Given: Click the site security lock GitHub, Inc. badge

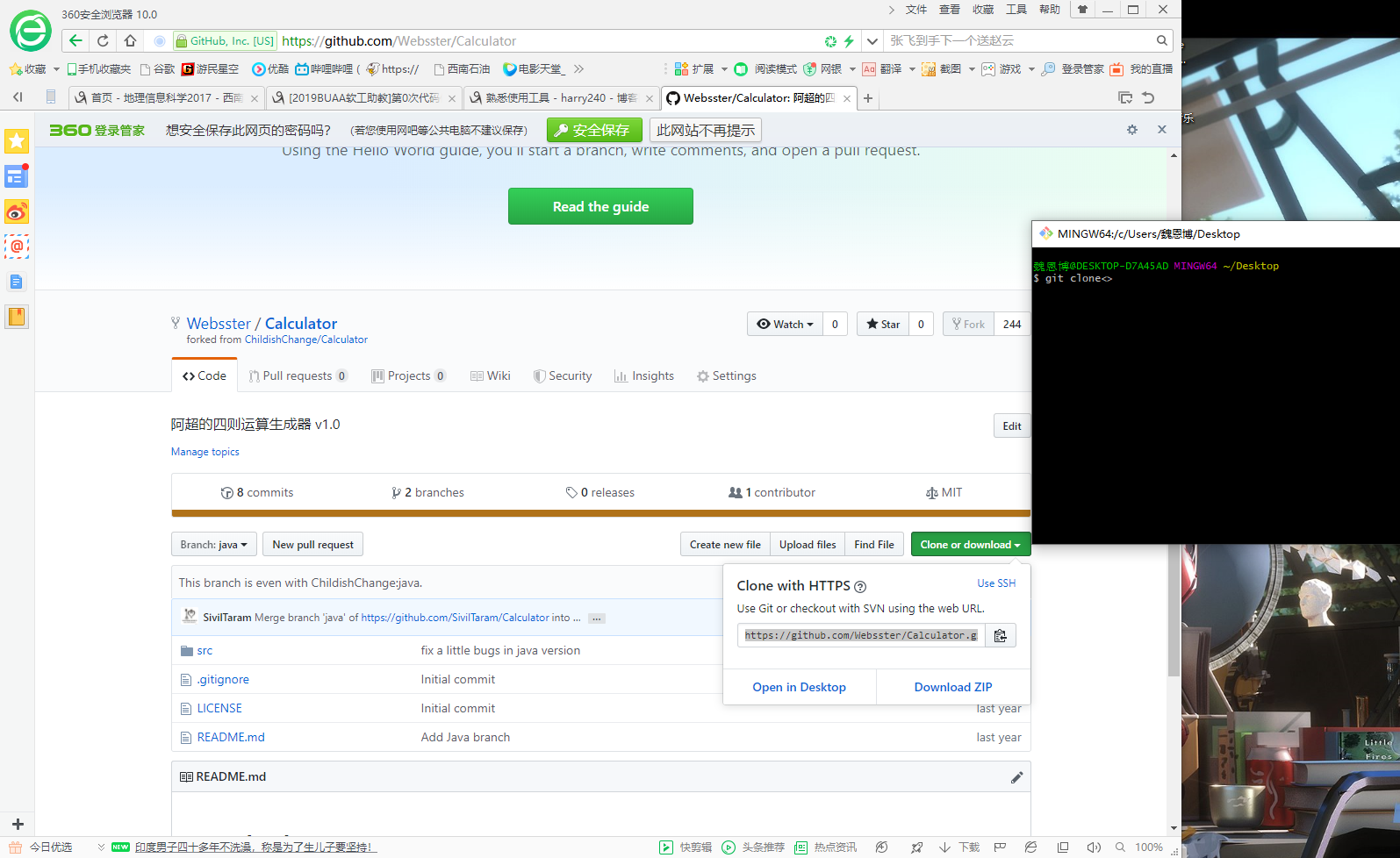Looking at the screenshot, I should pos(225,40).
